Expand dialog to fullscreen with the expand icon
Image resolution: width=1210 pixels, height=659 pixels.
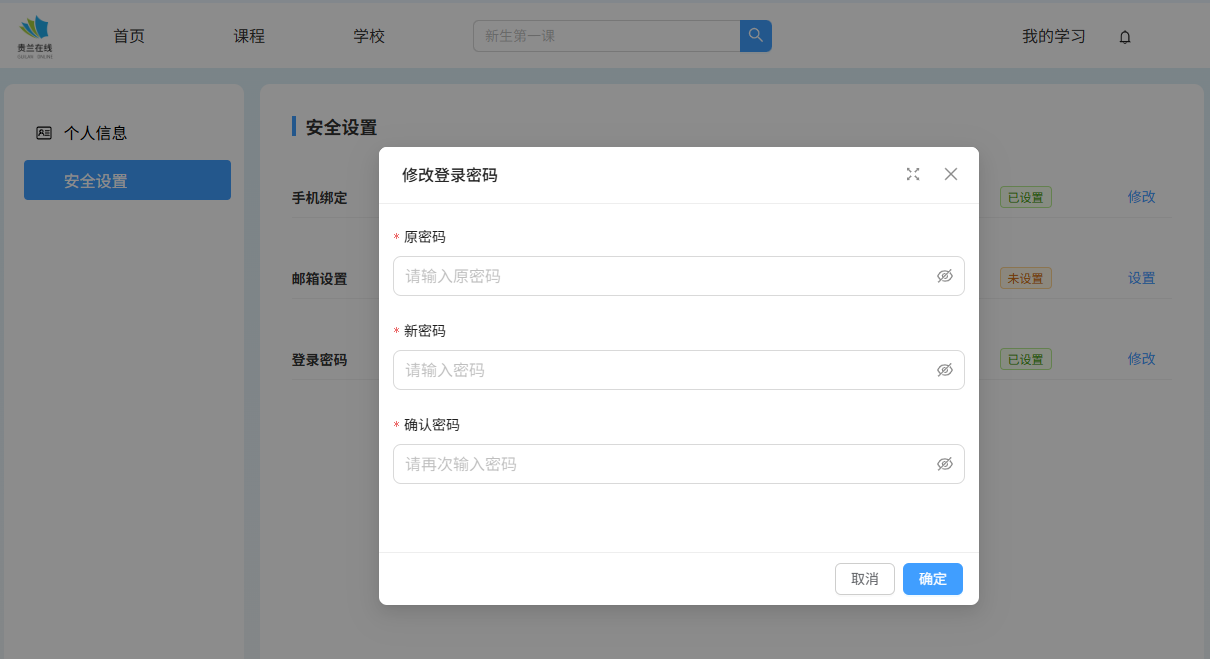(x=912, y=174)
